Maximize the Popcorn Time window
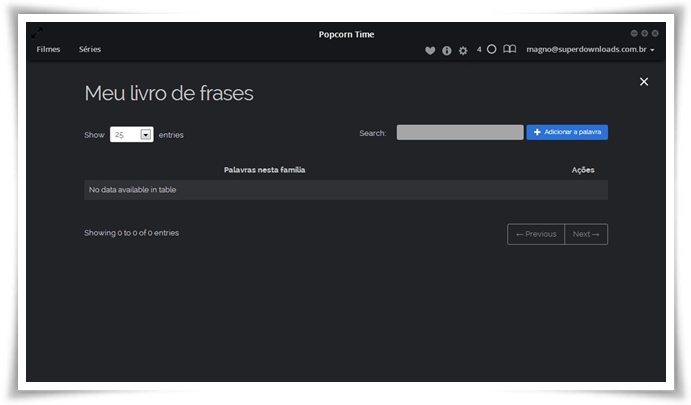The image size is (691, 405). (x=644, y=33)
